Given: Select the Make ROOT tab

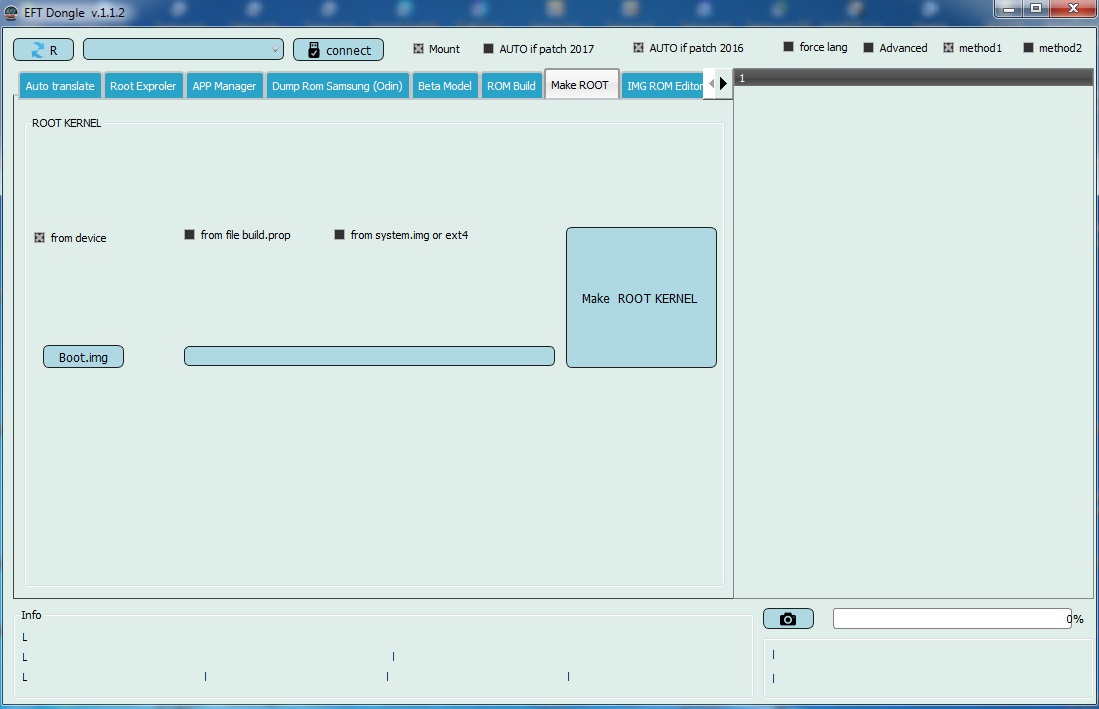Looking at the screenshot, I should click(x=580, y=85).
